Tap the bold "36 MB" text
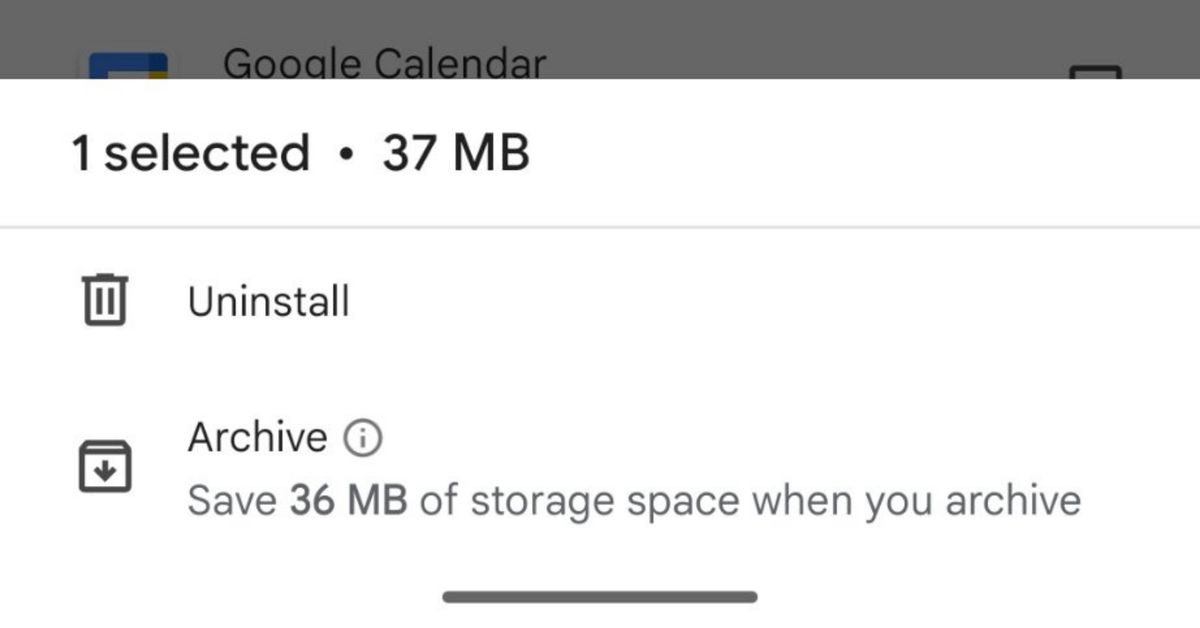The height and width of the screenshot is (628, 1200). tap(348, 499)
